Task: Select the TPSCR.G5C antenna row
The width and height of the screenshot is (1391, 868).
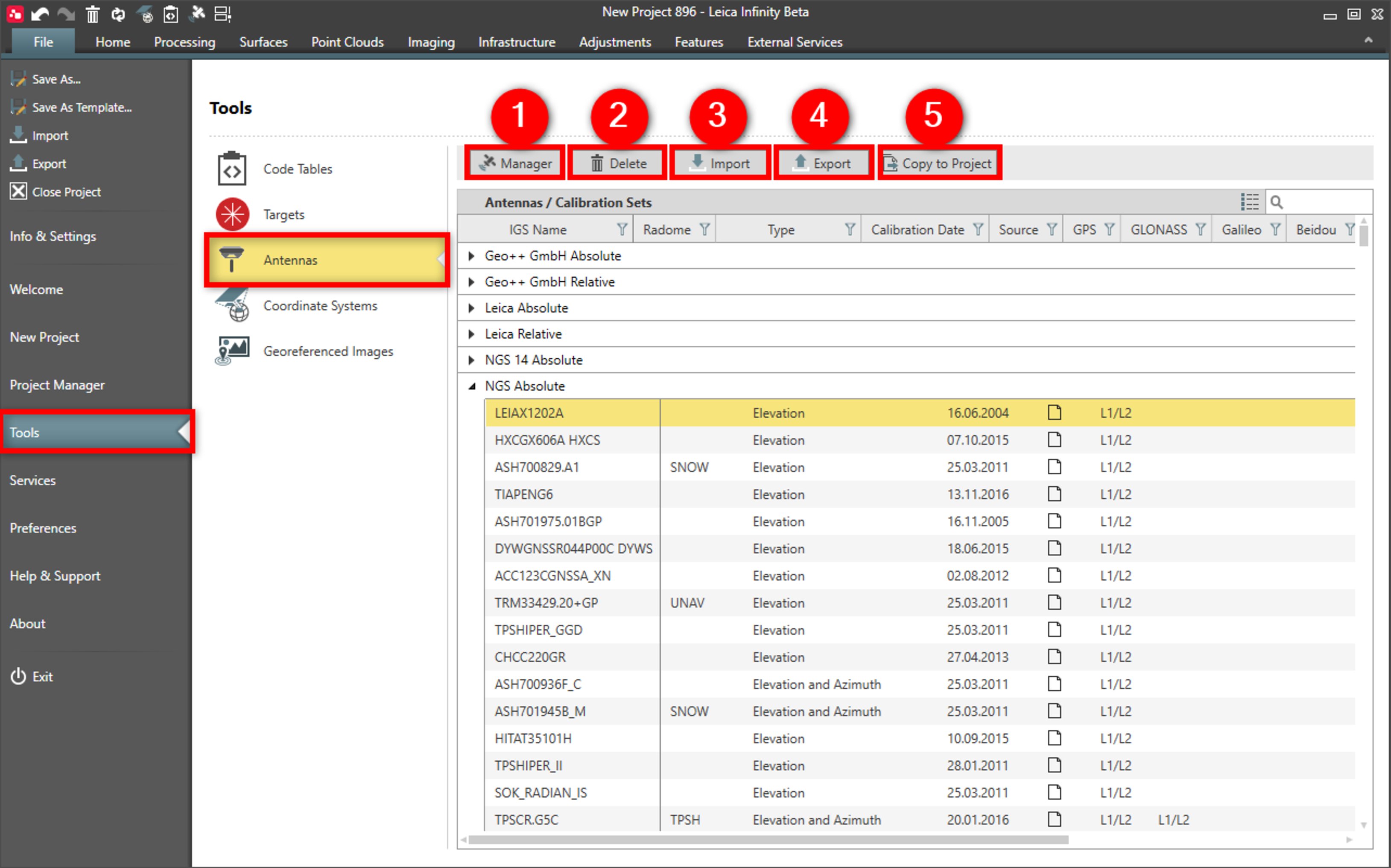Action: tap(920, 819)
